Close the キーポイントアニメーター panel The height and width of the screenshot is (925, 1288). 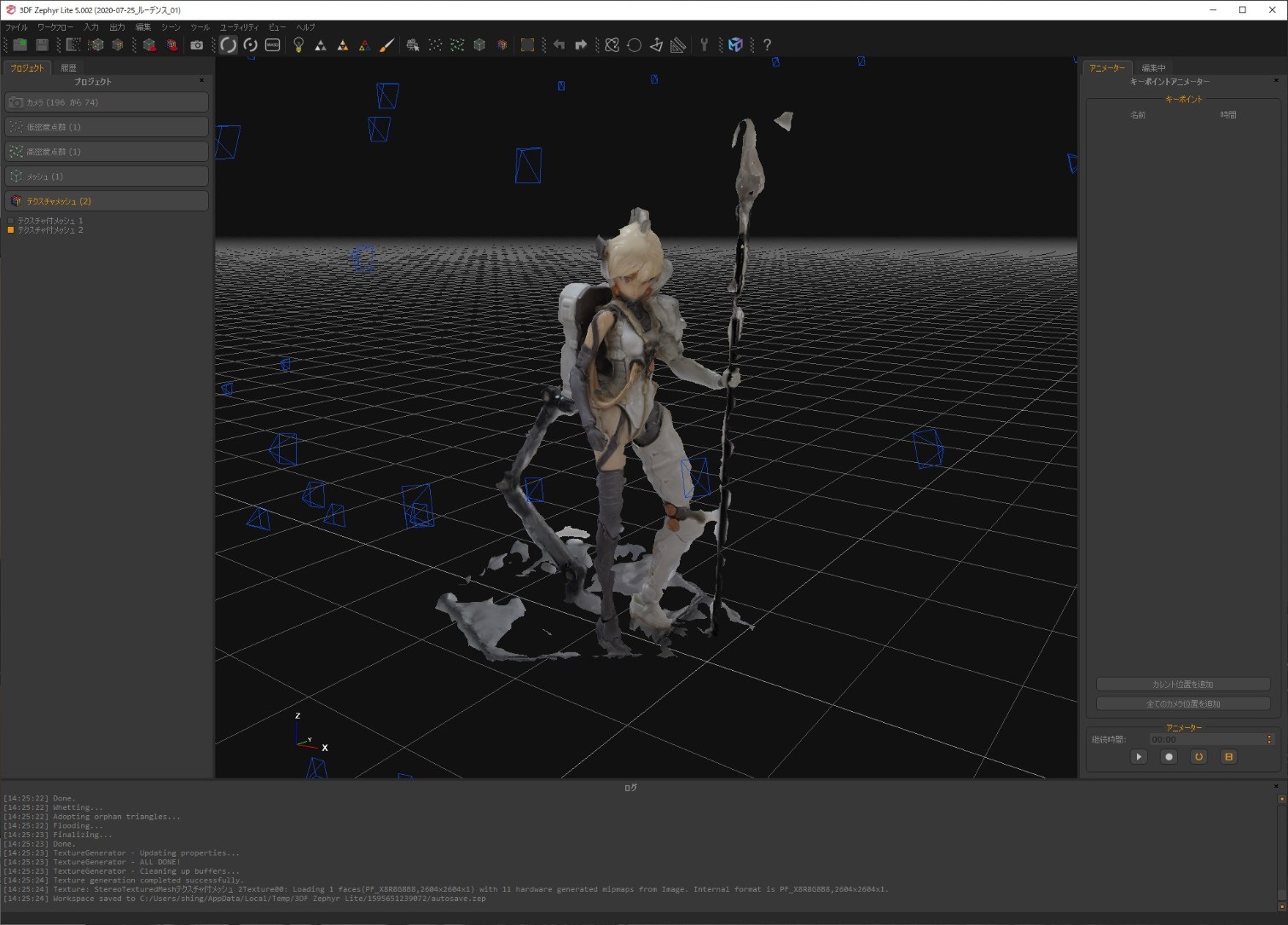(1276, 81)
